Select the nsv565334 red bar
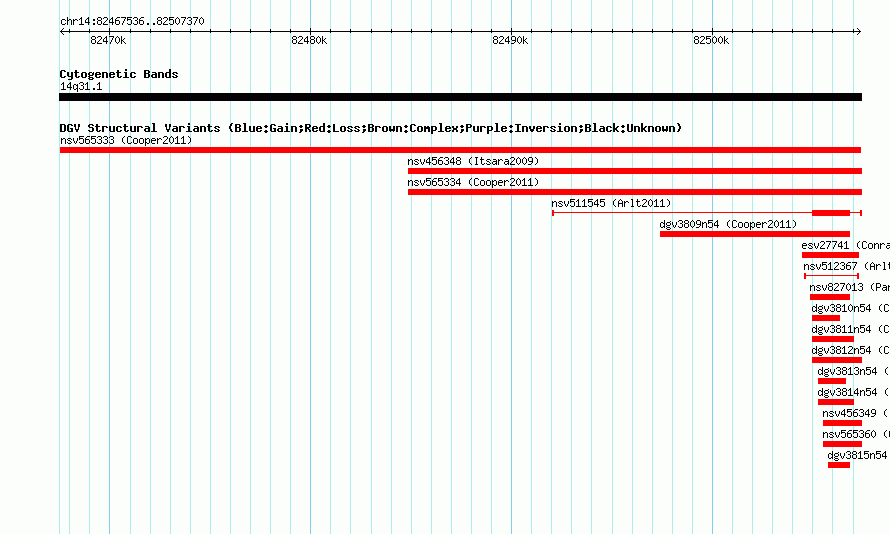The height and width of the screenshot is (534, 890). (x=635, y=192)
